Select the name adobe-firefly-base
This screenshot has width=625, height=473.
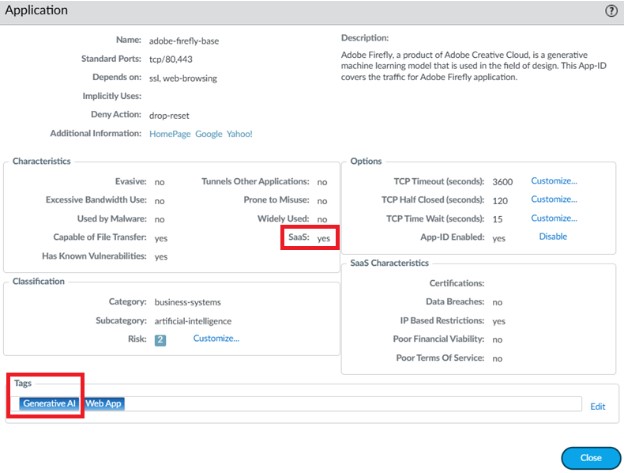click(184, 41)
